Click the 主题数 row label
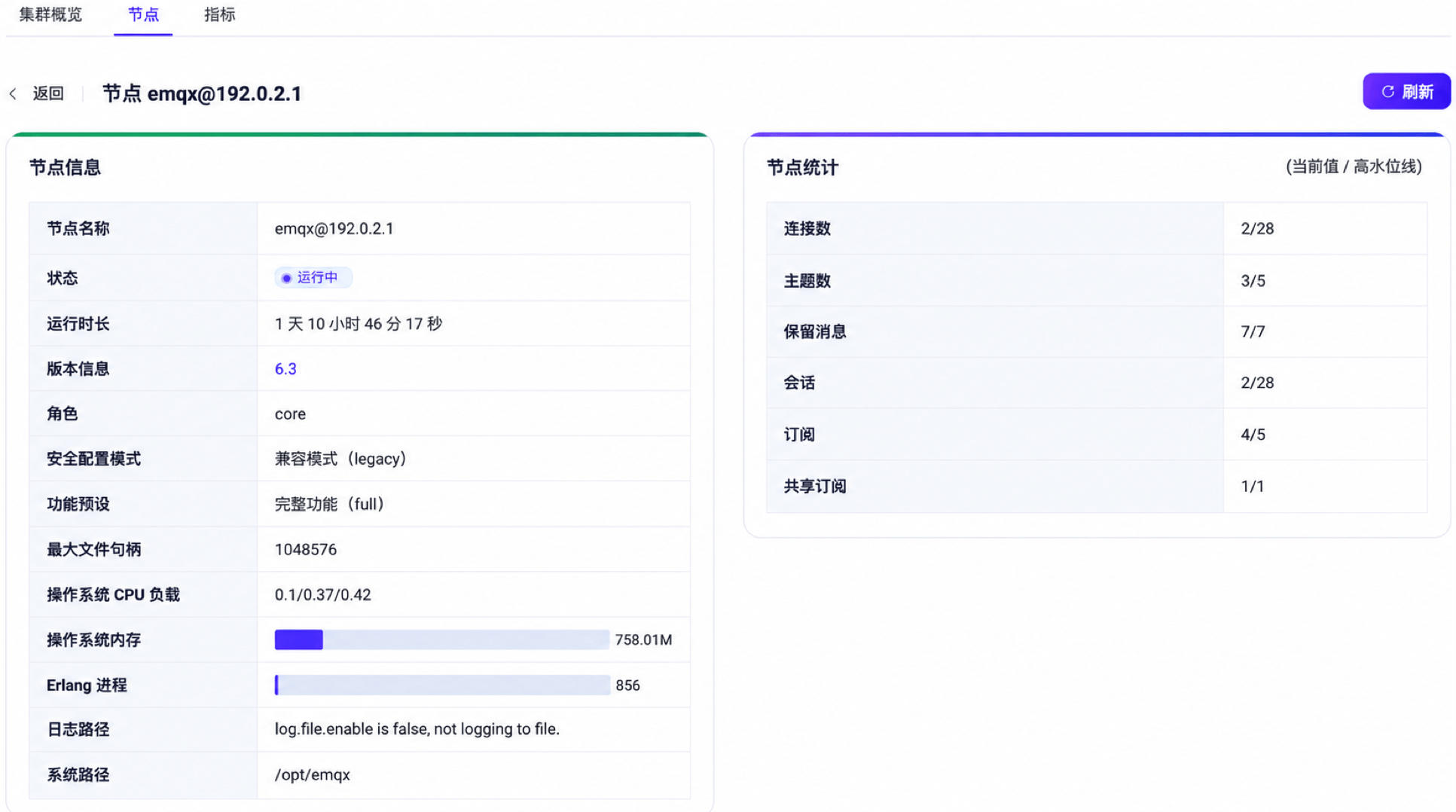 (x=807, y=281)
